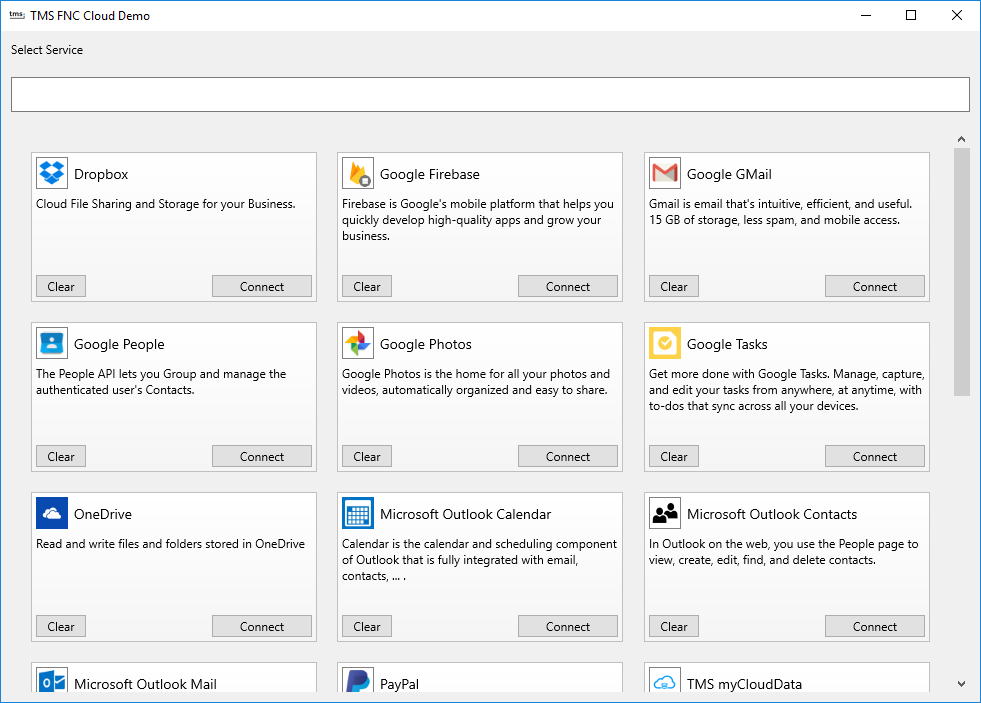Viewport: 981px width, 703px height.
Task: Focus the Select Service search field
Action: pos(490,94)
